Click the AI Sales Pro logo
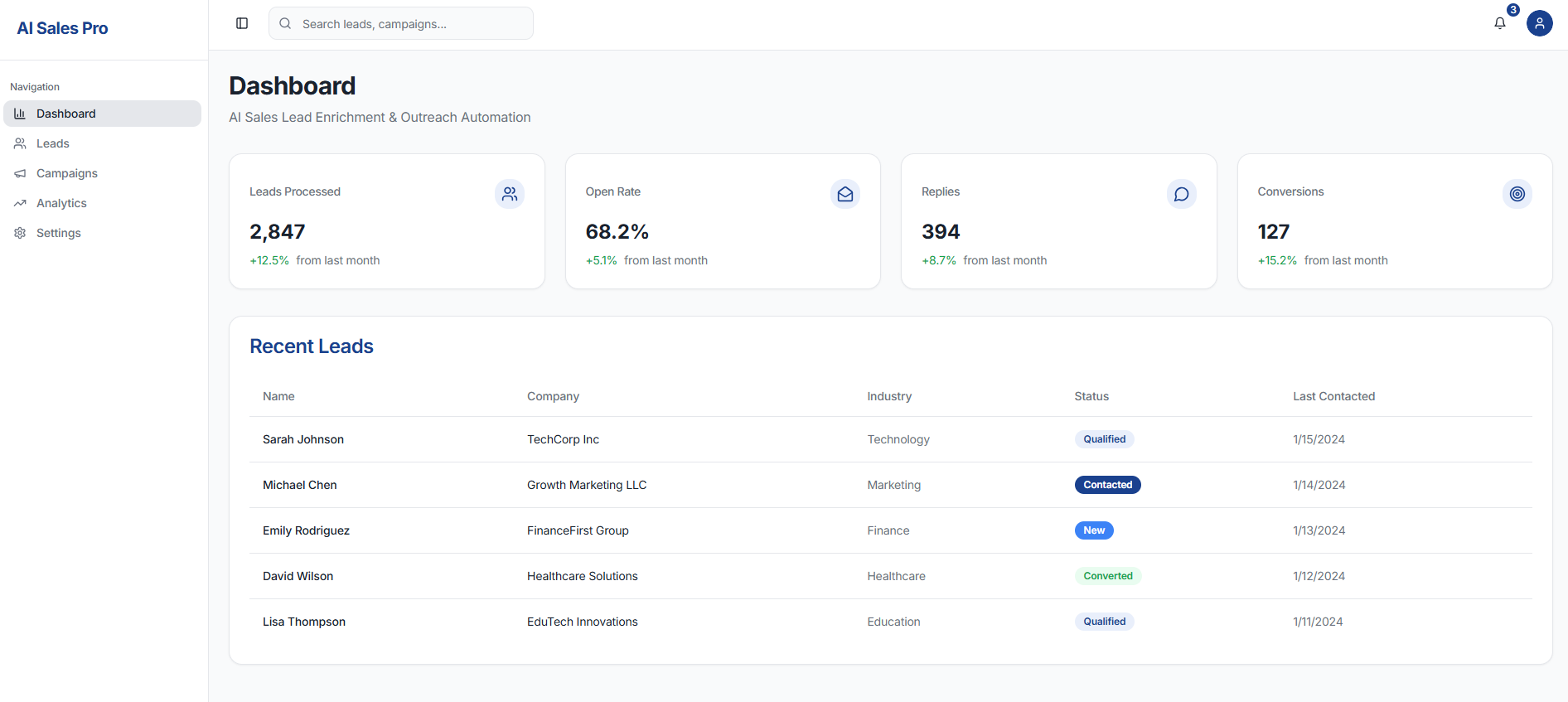This screenshot has width=1568, height=702. (62, 28)
